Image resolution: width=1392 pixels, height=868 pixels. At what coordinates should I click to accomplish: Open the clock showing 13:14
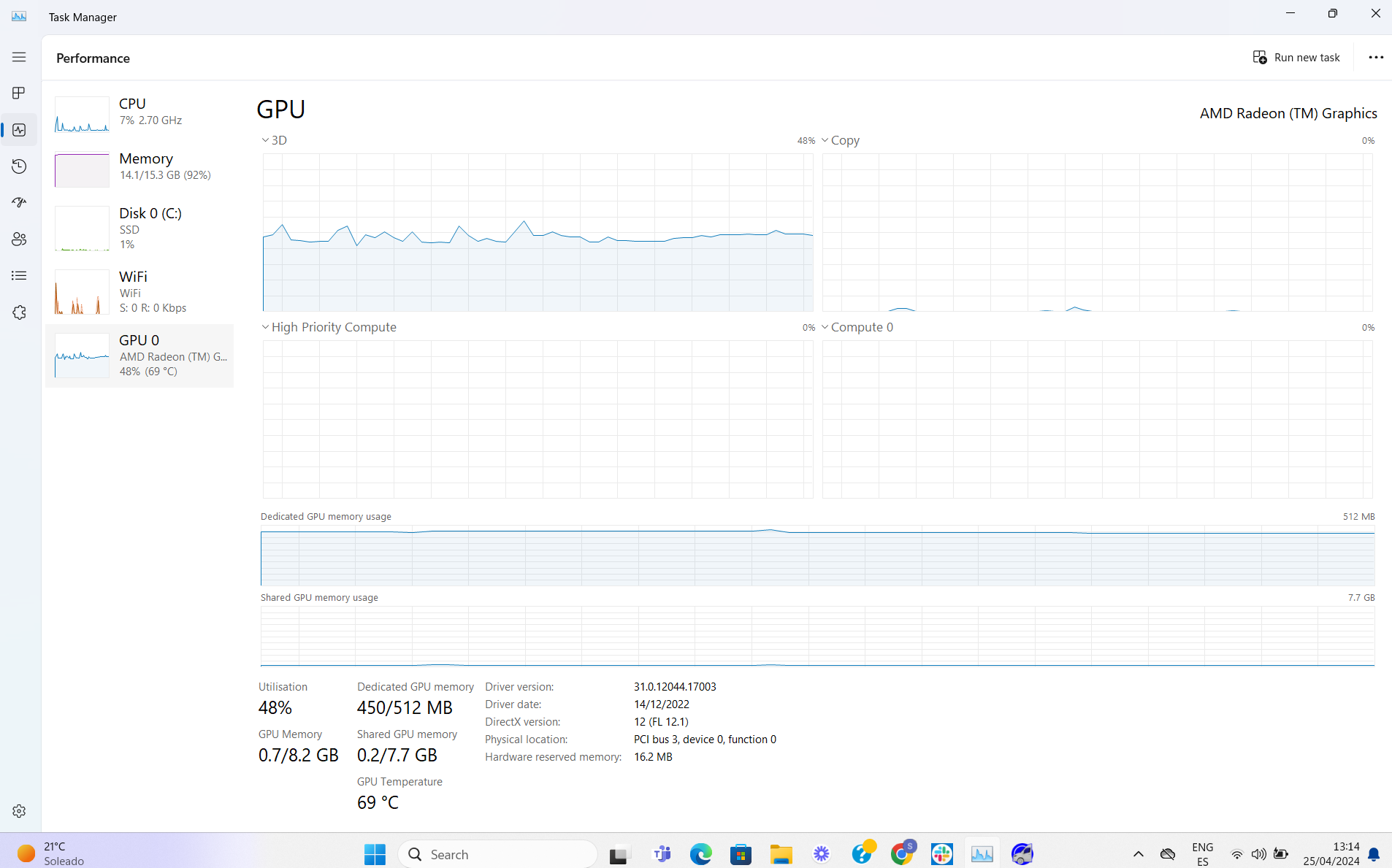[x=1331, y=854]
